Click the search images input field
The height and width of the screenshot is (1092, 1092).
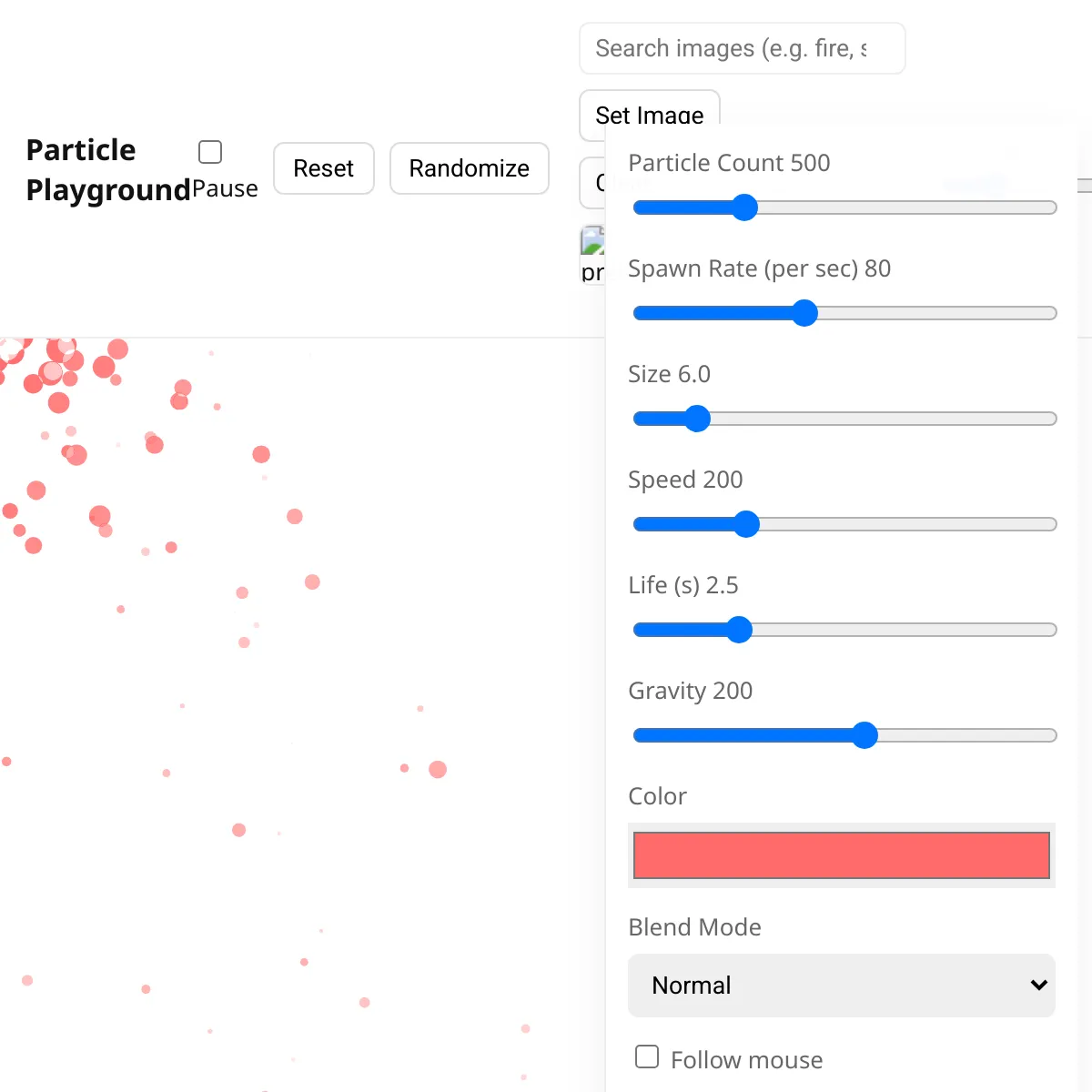tap(742, 48)
